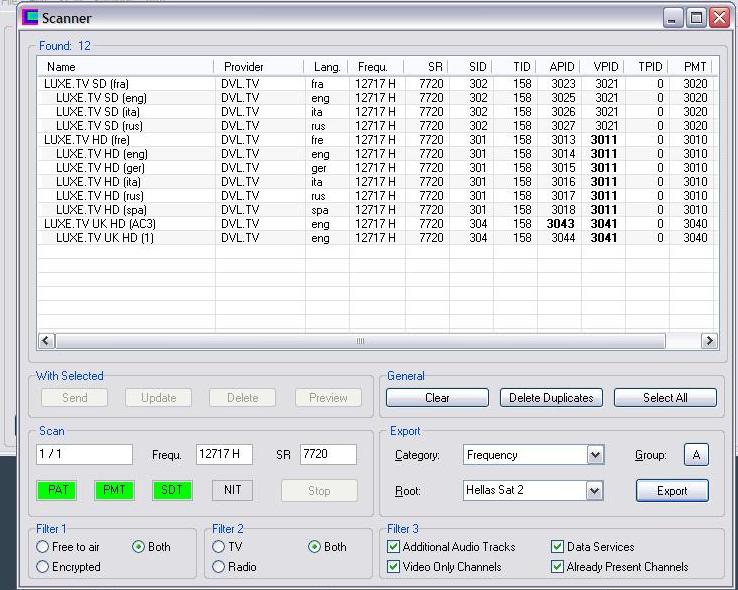Image resolution: width=738 pixels, height=590 pixels.
Task: Click the Frequ. input field in Scan
Action: (x=224, y=455)
